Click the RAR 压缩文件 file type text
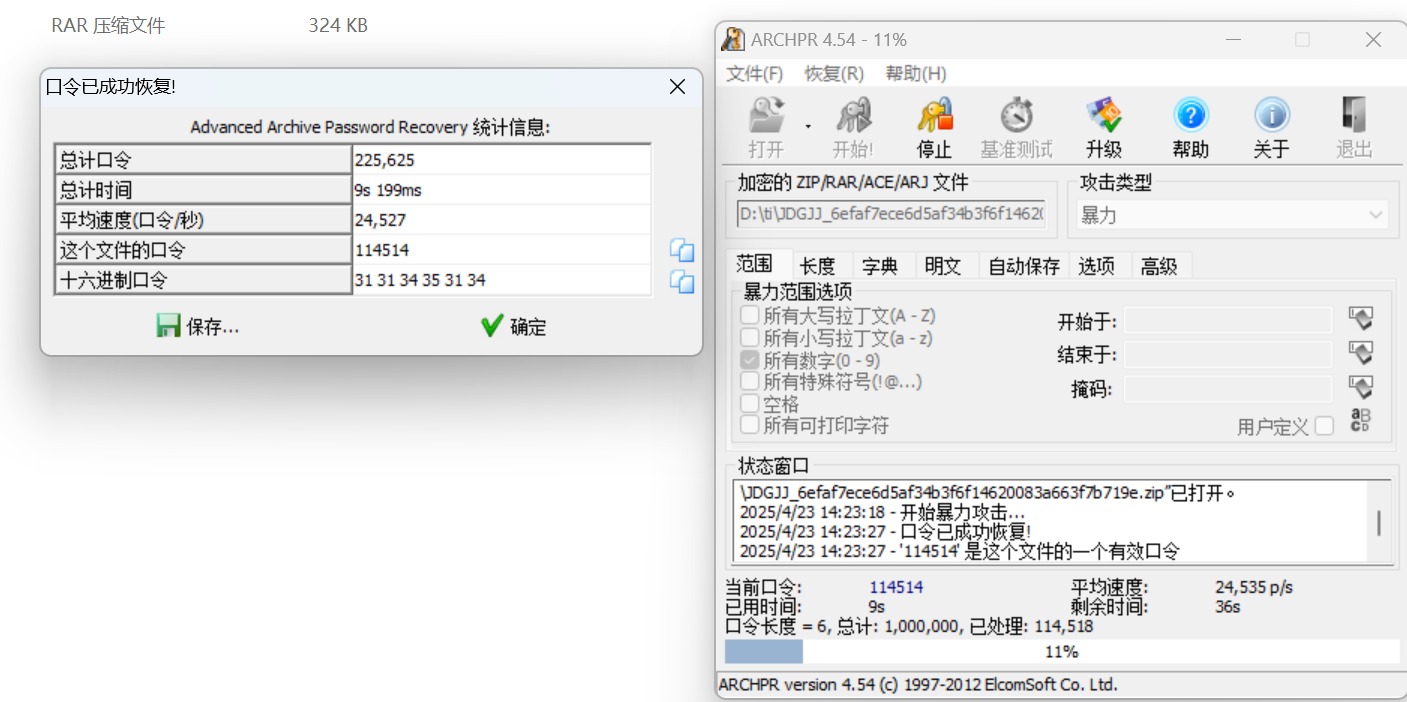This screenshot has width=1407, height=702. pyautogui.click(x=108, y=26)
